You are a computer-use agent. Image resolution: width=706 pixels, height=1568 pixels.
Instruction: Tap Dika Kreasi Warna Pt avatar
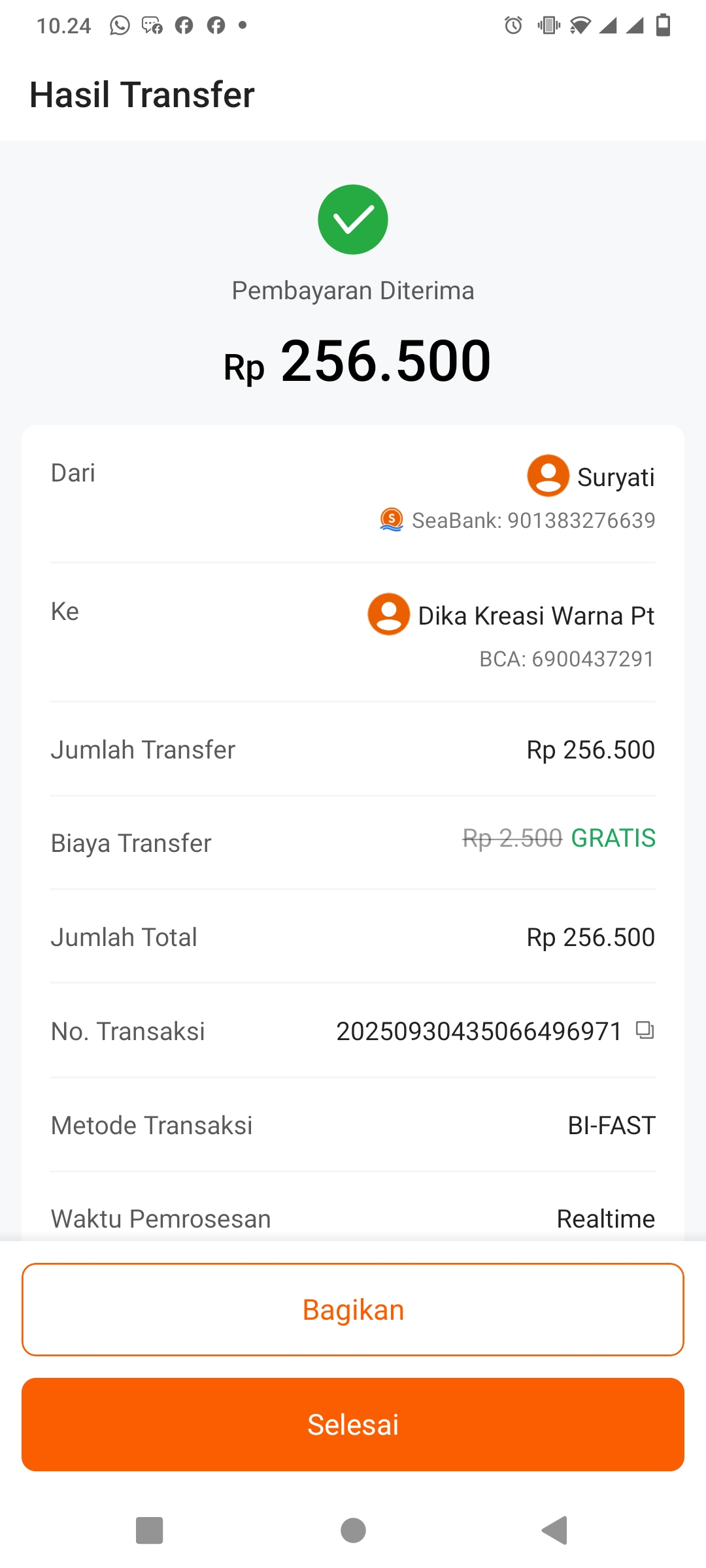point(389,614)
